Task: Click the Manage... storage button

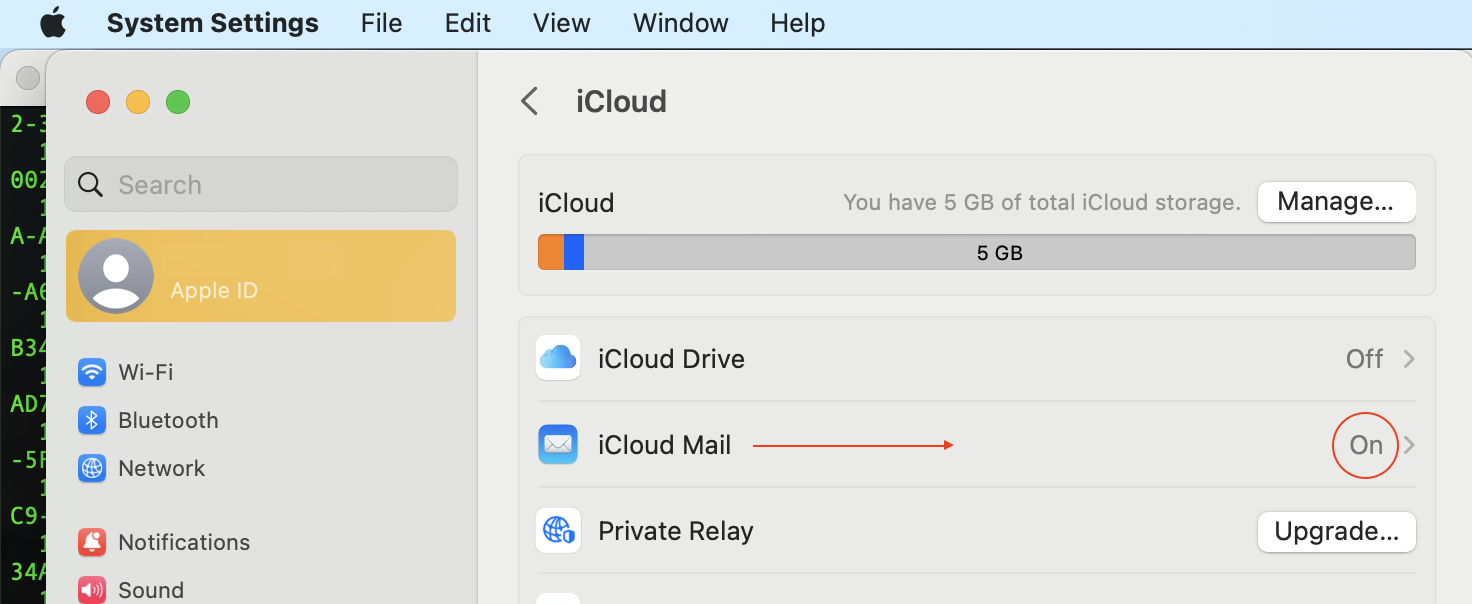Action: (1336, 202)
